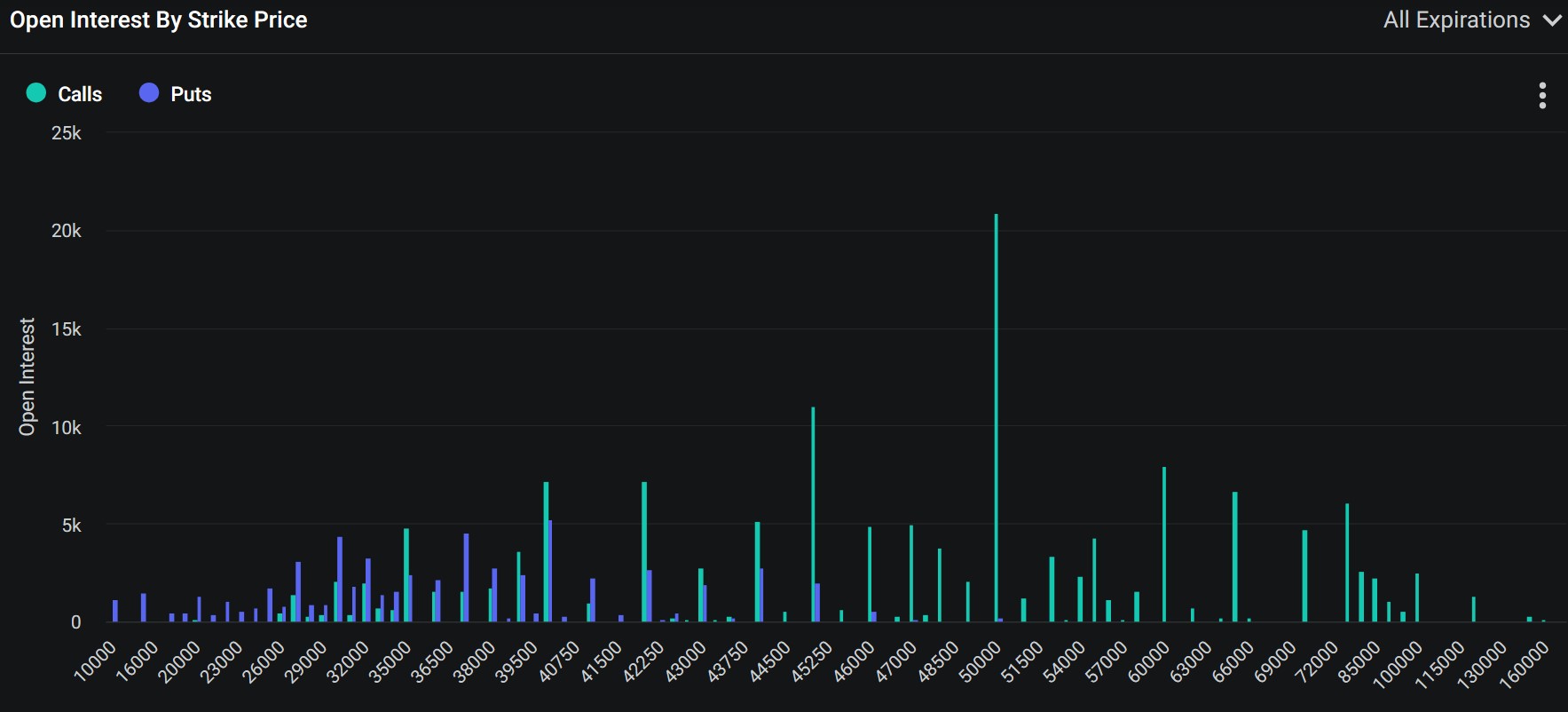
Task: Open the three-dot chart options menu
Action: click(x=1542, y=95)
